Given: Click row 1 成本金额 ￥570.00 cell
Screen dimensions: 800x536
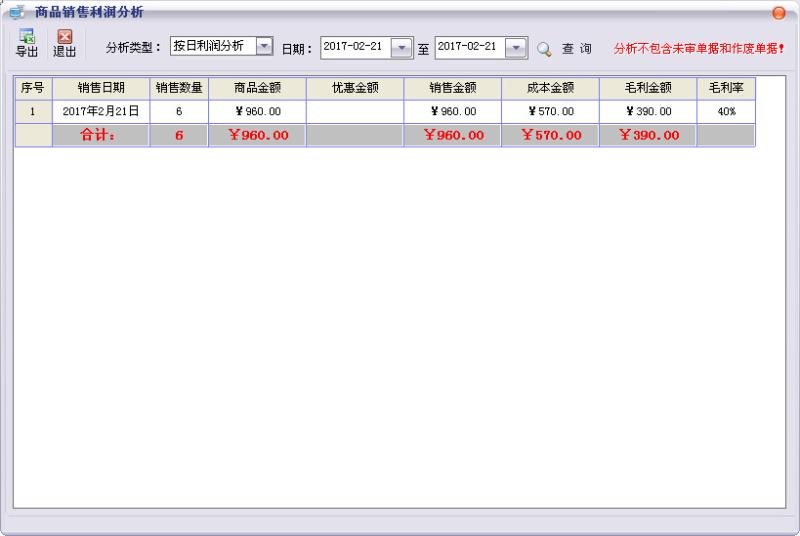Looking at the screenshot, I should pyautogui.click(x=551, y=111).
